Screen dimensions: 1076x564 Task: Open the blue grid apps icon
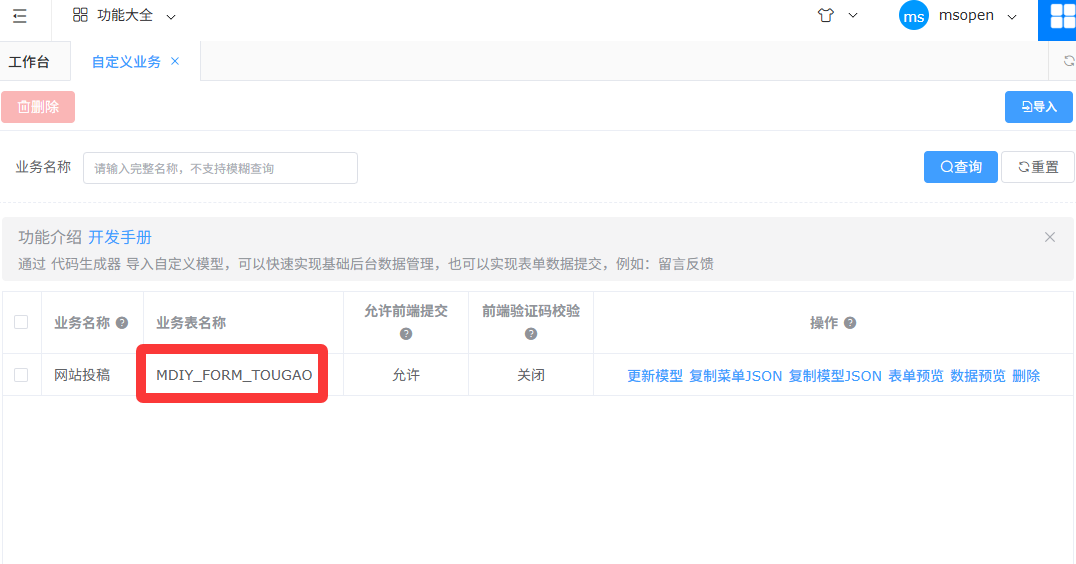point(1062,16)
